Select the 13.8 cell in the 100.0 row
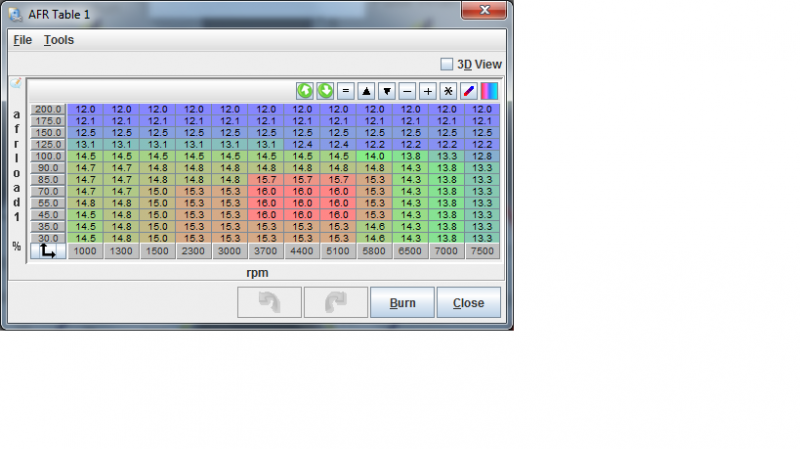 (410, 156)
